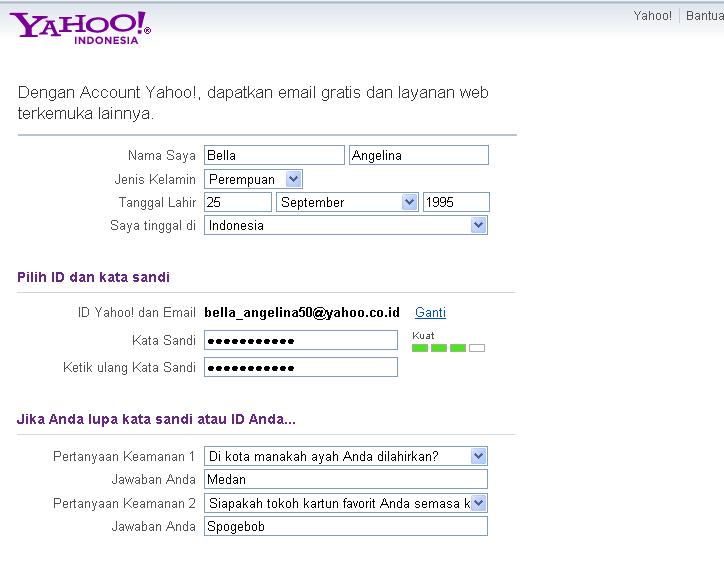Viewport: 724px width, 576px height.
Task: Open the Yahoo! link in header
Action: pyautogui.click(x=652, y=16)
